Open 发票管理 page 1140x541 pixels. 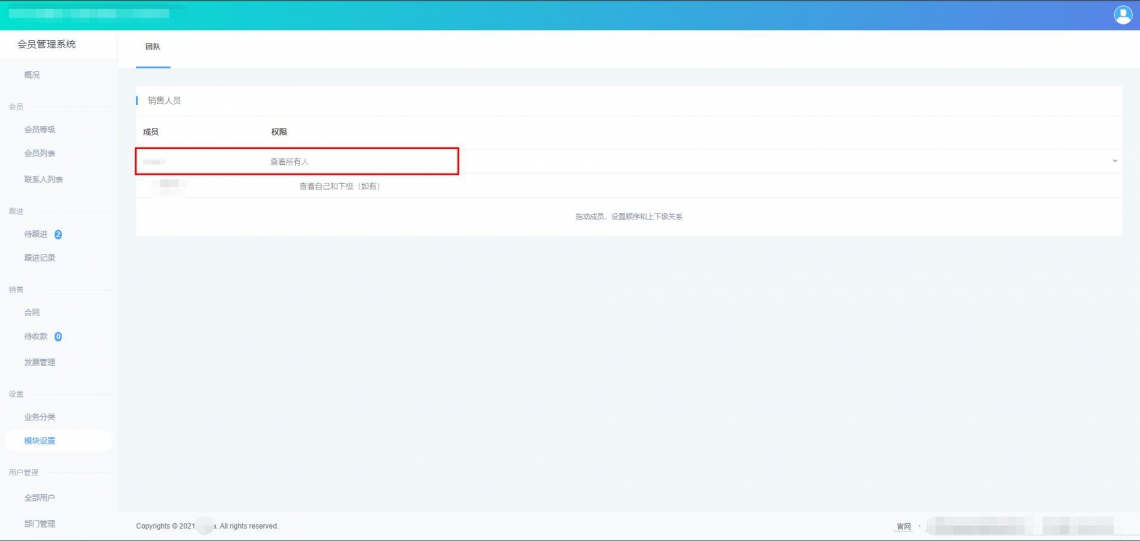(x=40, y=362)
